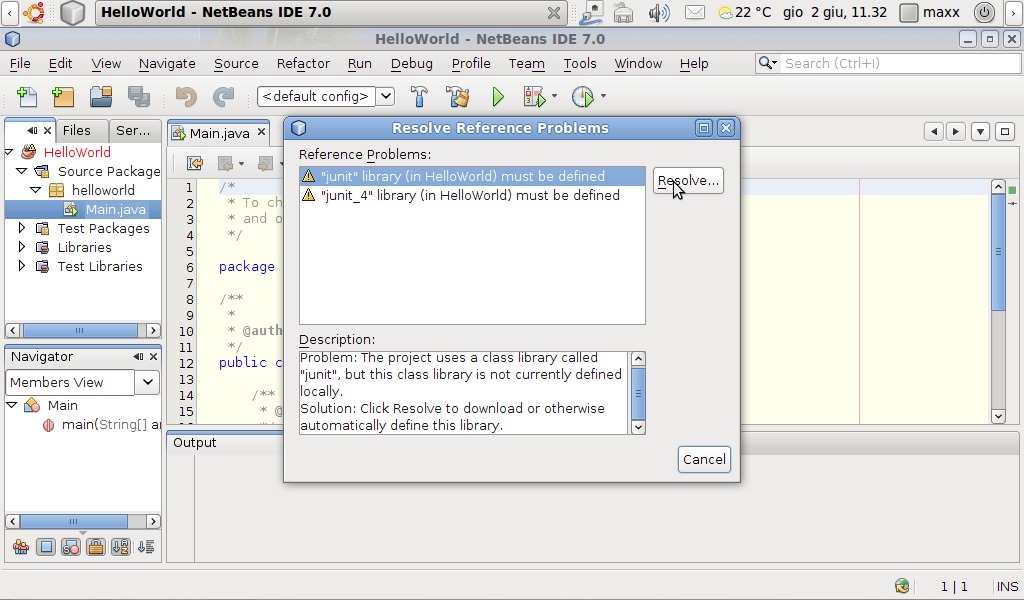The height and width of the screenshot is (600, 1024).
Task: Click the Clean and Build icon
Action: (x=458, y=97)
